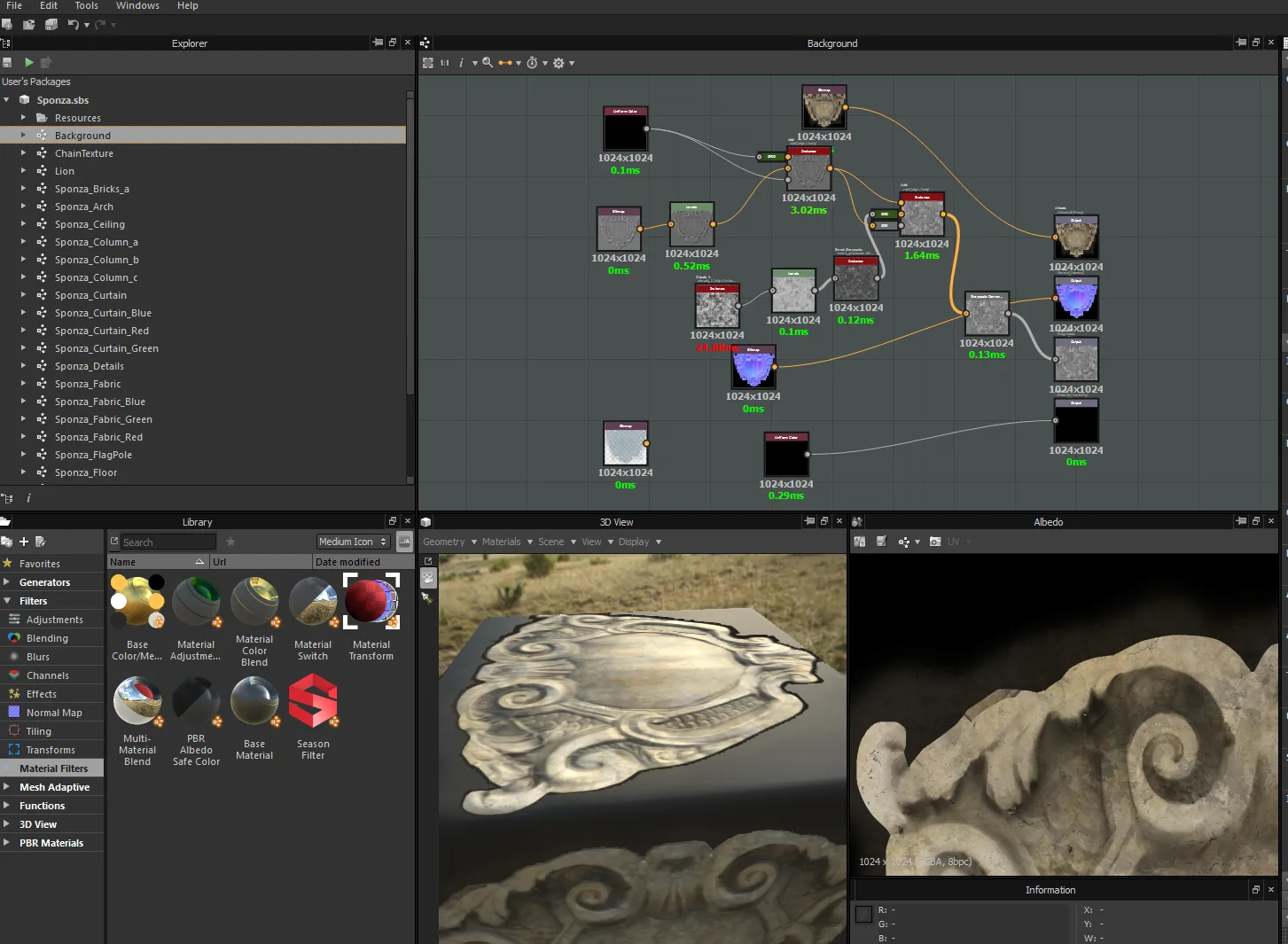Open a package with the folder icon
Screen dimensions: 1288x944
(x=29, y=24)
